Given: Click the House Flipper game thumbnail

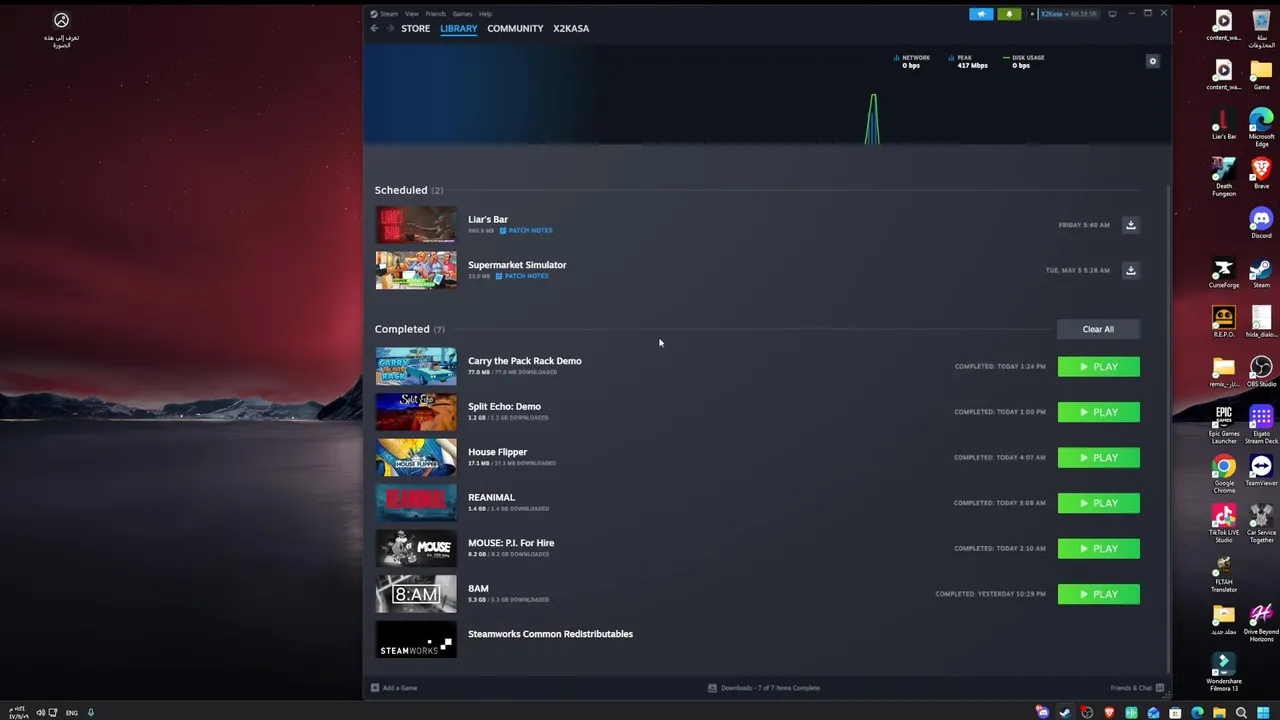Looking at the screenshot, I should pyautogui.click(x=416, y=458).
